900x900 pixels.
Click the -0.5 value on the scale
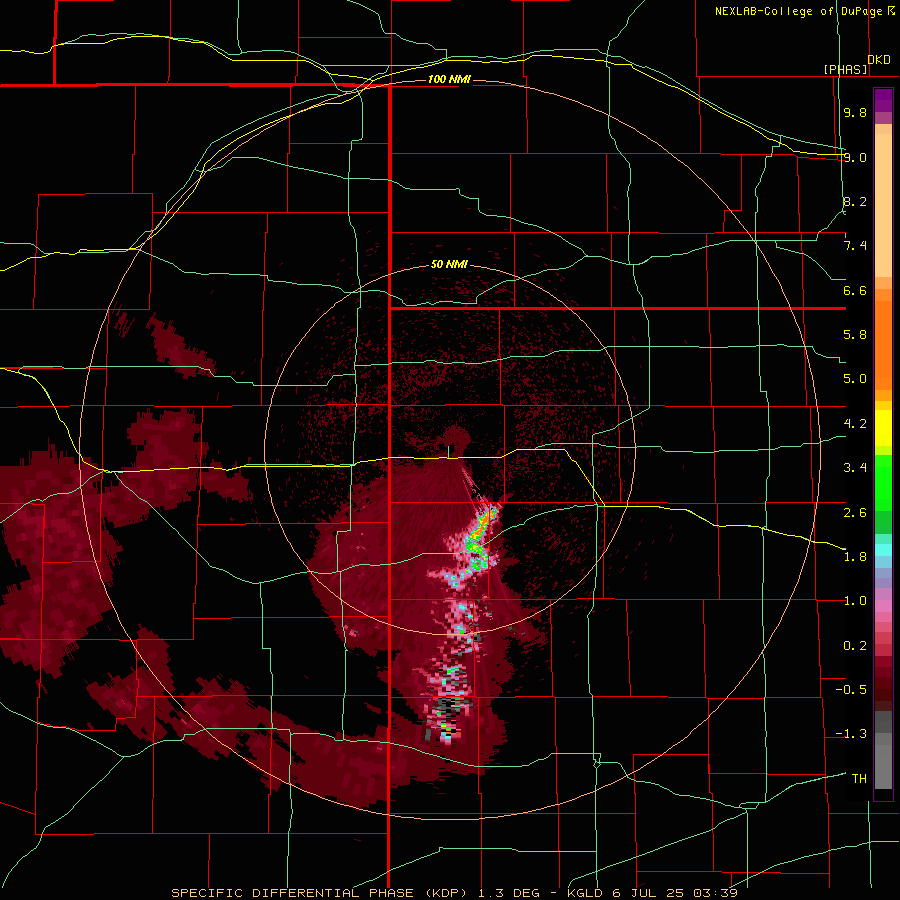tap(851, 690)
